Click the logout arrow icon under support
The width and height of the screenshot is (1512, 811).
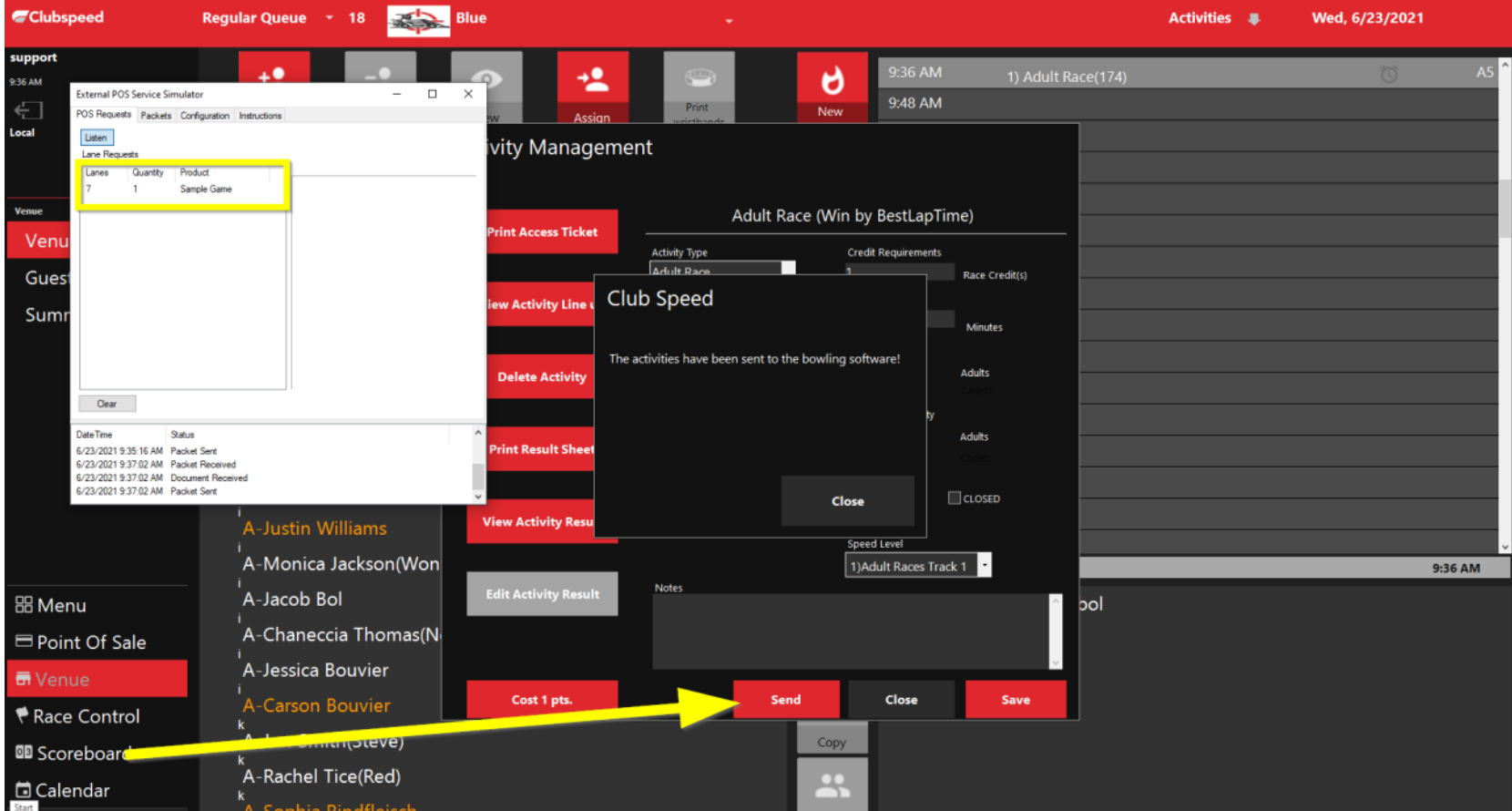[28, 110]
